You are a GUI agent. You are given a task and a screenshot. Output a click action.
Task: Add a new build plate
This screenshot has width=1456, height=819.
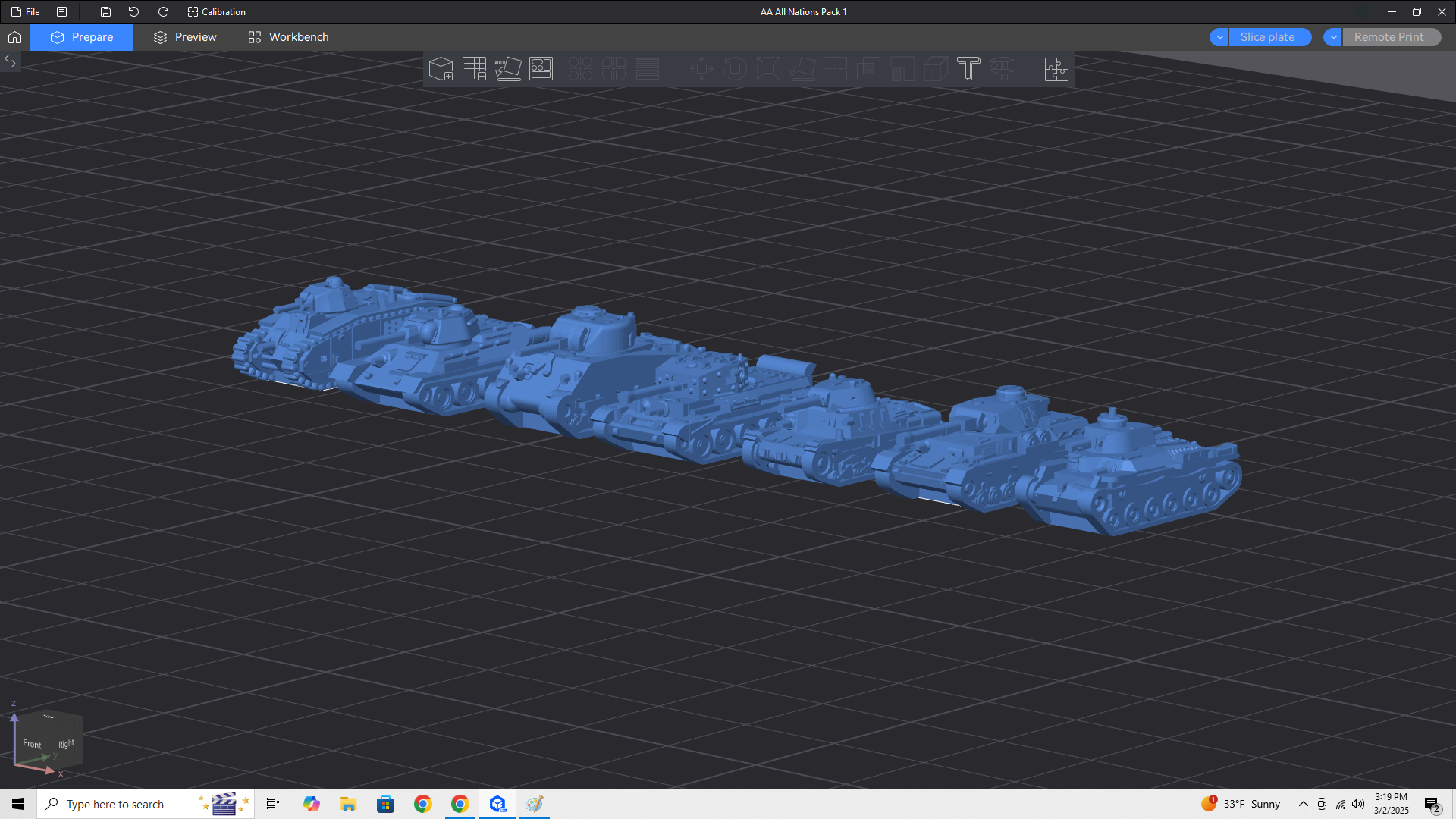pos(474,69)
